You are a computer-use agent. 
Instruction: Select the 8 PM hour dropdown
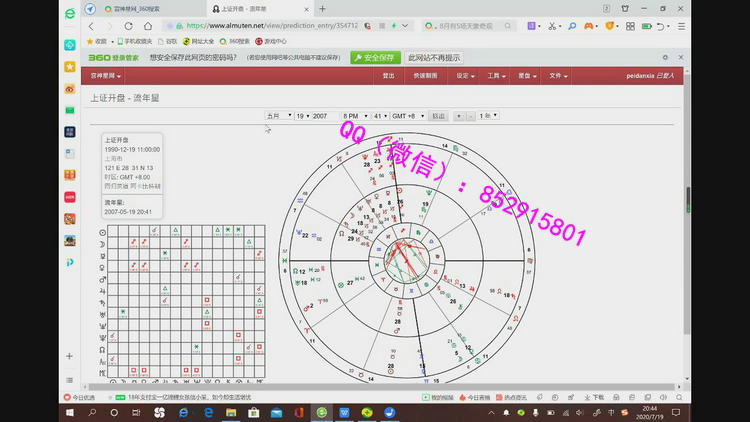pos(354,116)
